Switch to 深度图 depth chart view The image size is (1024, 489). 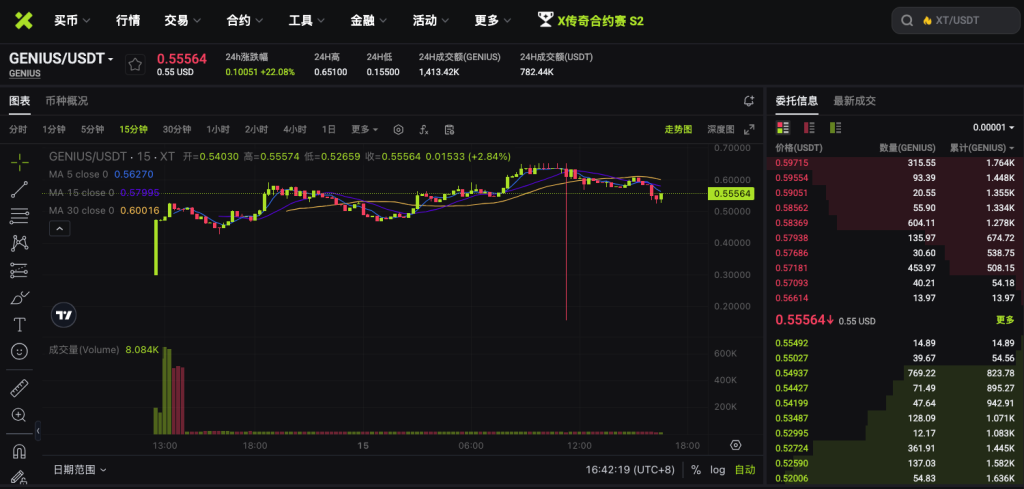click(x=721, y=129)
